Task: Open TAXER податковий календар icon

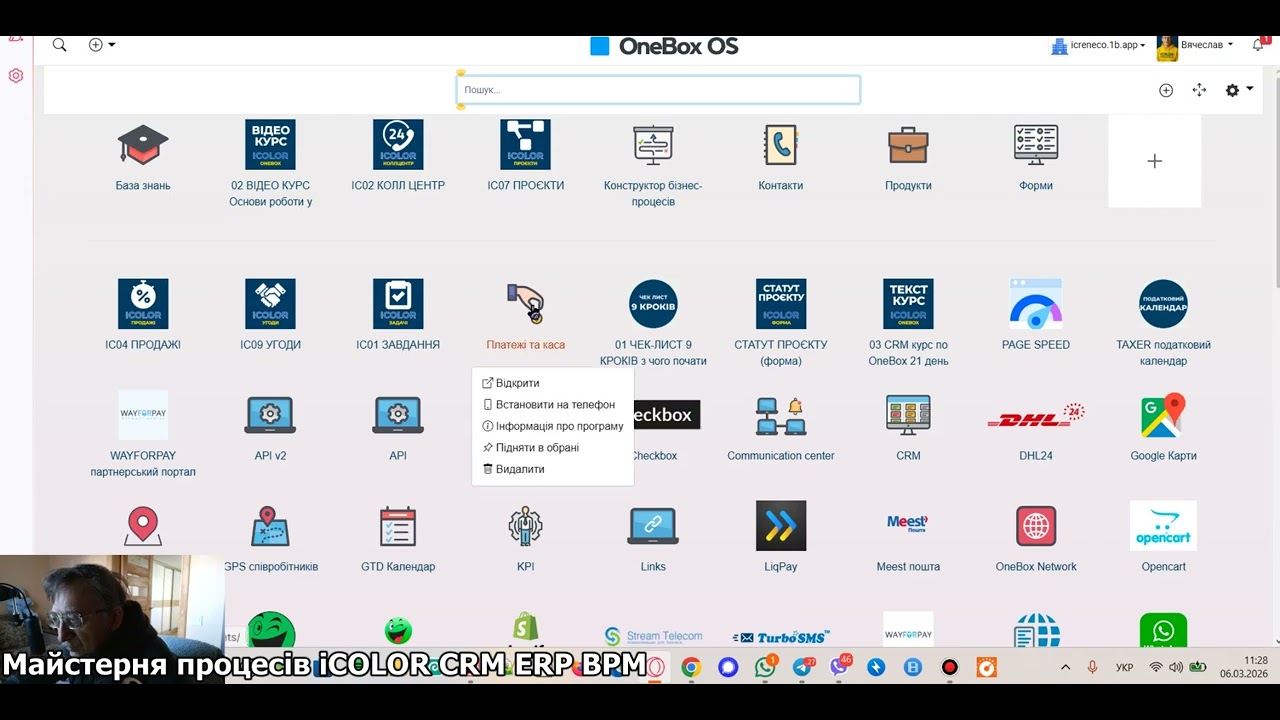Action: [1163, 304]
